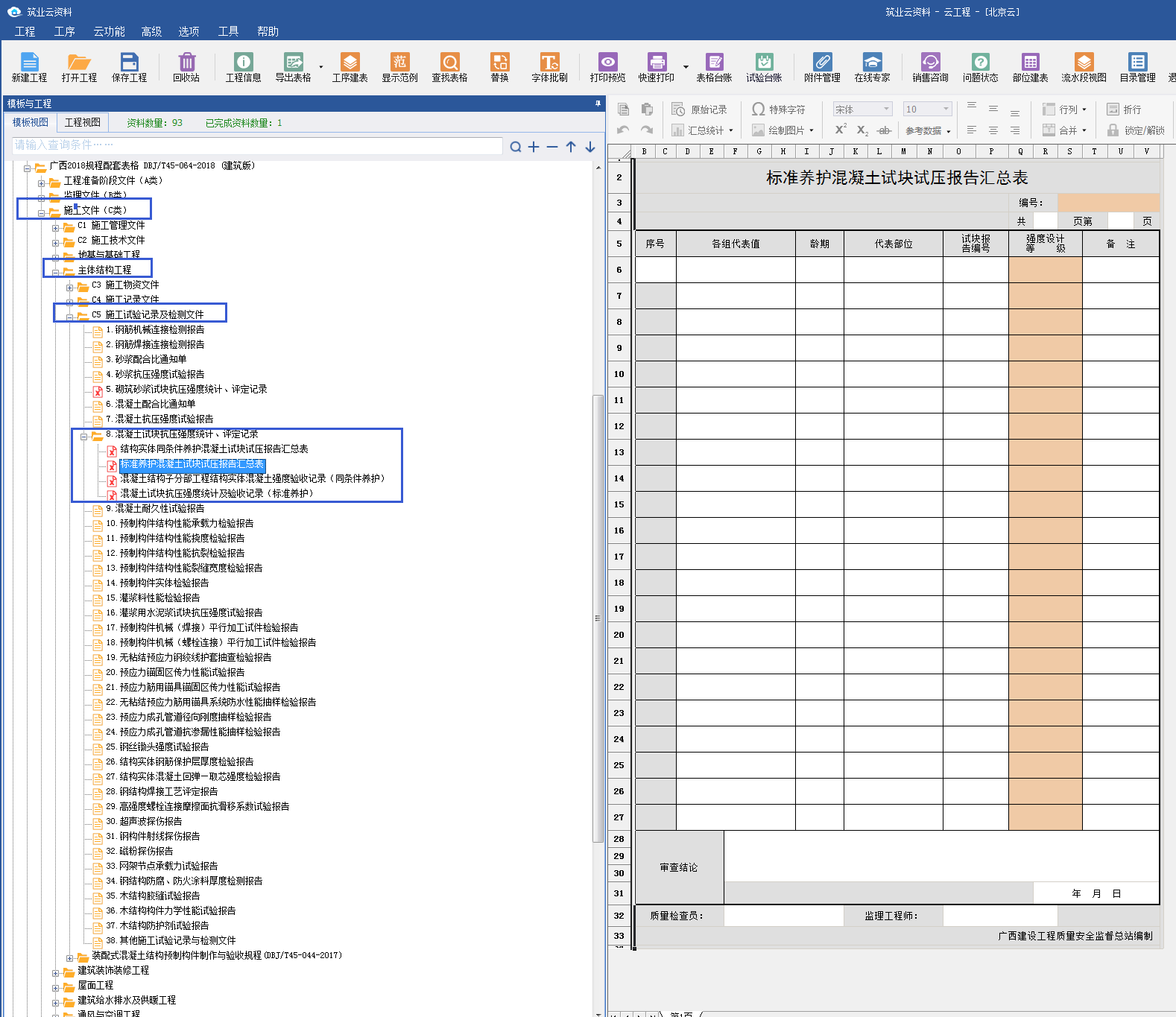Toggle subscript X₂ formatting
The height and width of the screenshot is (1017, 1176).
(862, 130)
